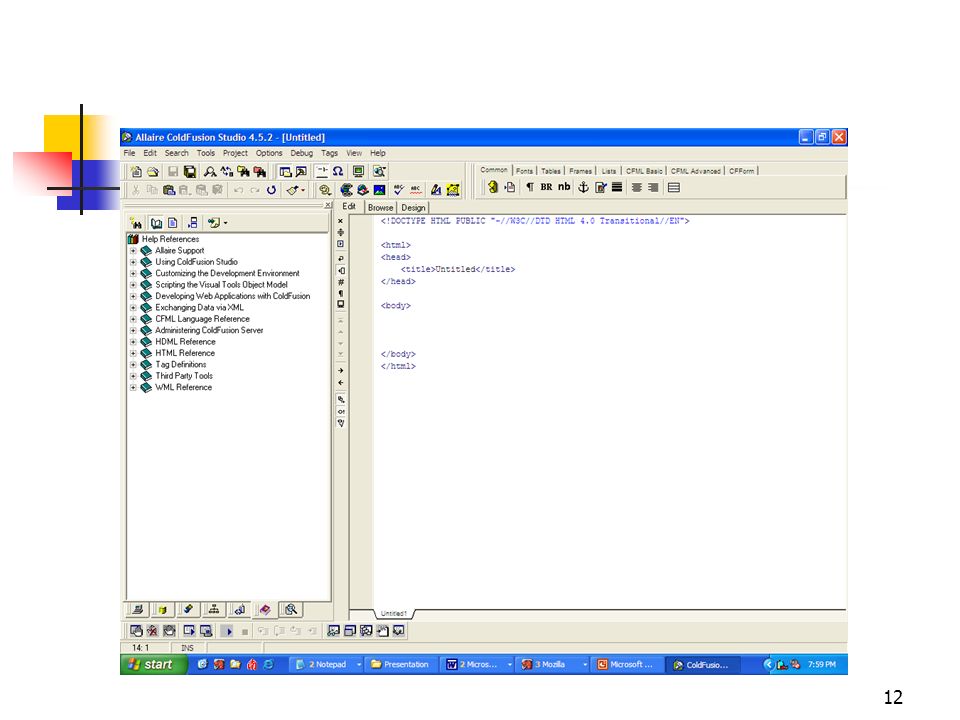This screenshot has width=960, height=720.
Task: Click the Help resource tab book icon
Action: click(265, 610)
